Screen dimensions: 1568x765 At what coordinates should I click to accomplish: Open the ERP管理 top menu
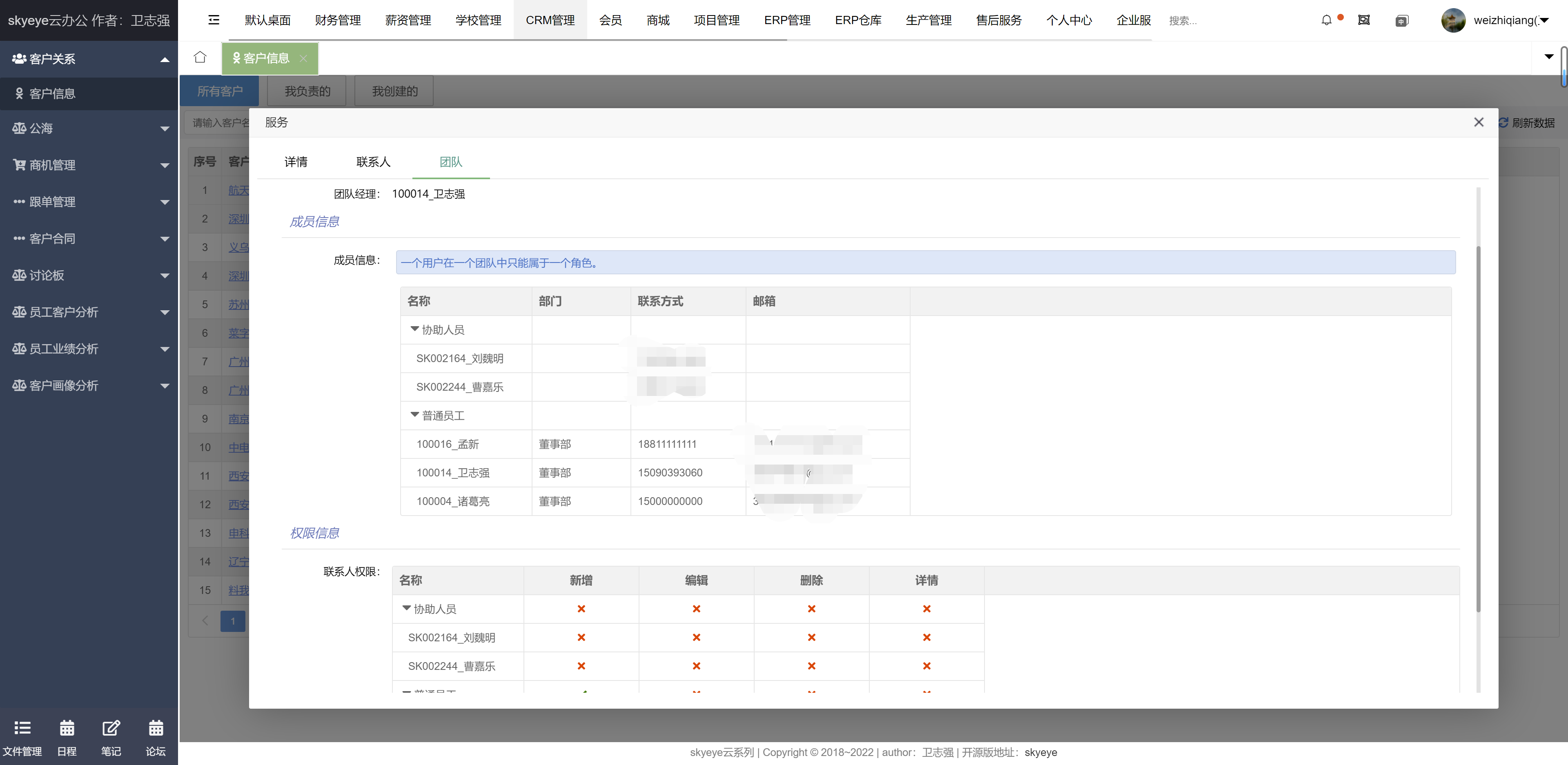click(x=787, y=20)
